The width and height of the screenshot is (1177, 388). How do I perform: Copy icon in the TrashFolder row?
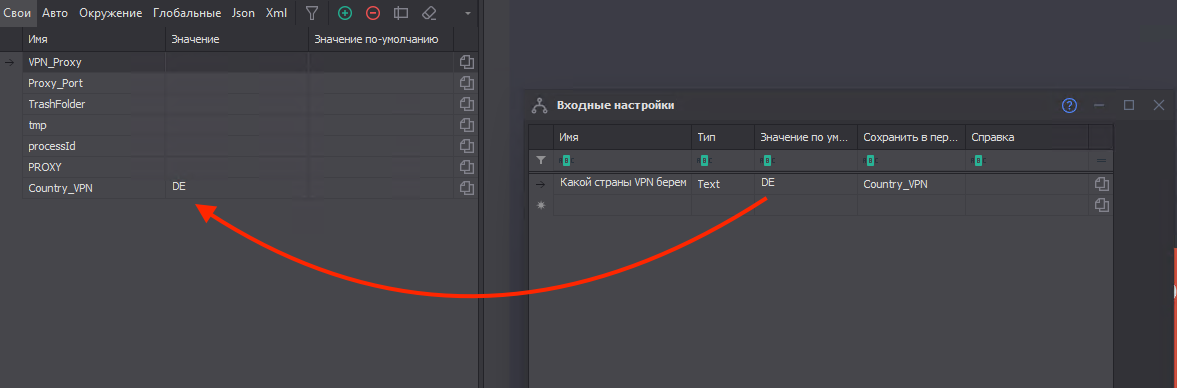pyautogui.click(x=466, y=104)
